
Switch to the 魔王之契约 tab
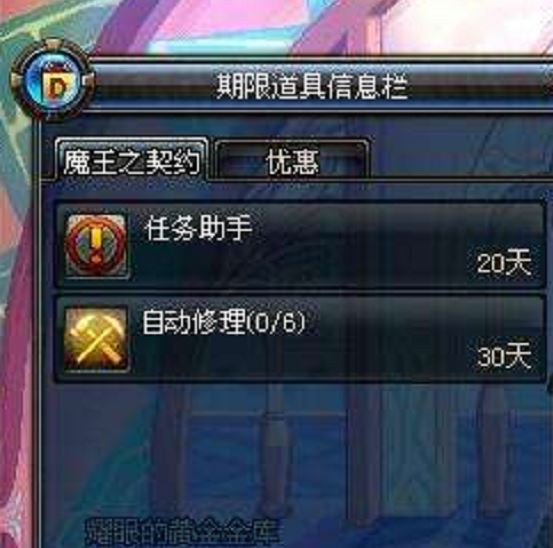tap(132, 161)
